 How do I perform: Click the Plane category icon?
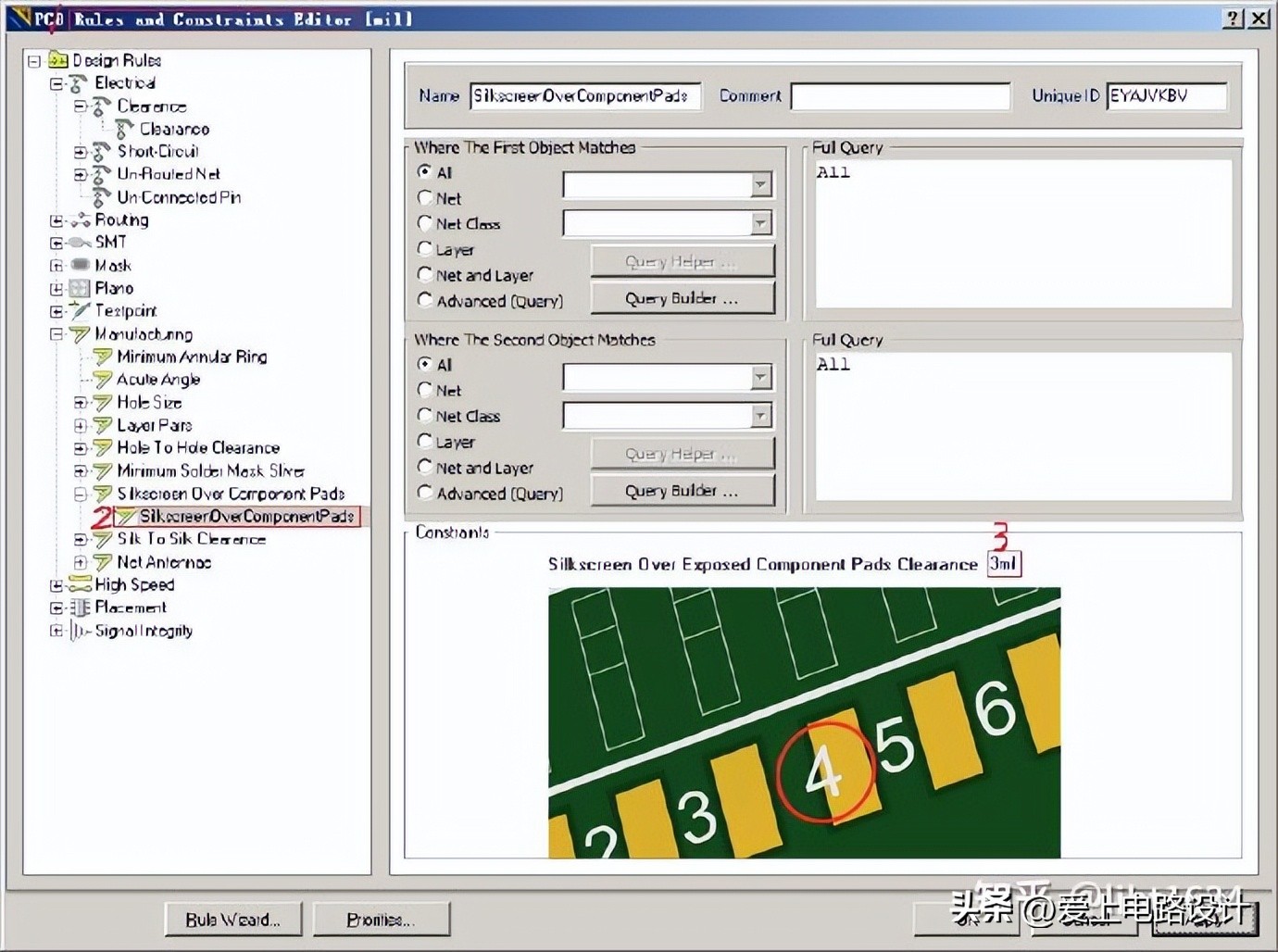pos(81,289)
